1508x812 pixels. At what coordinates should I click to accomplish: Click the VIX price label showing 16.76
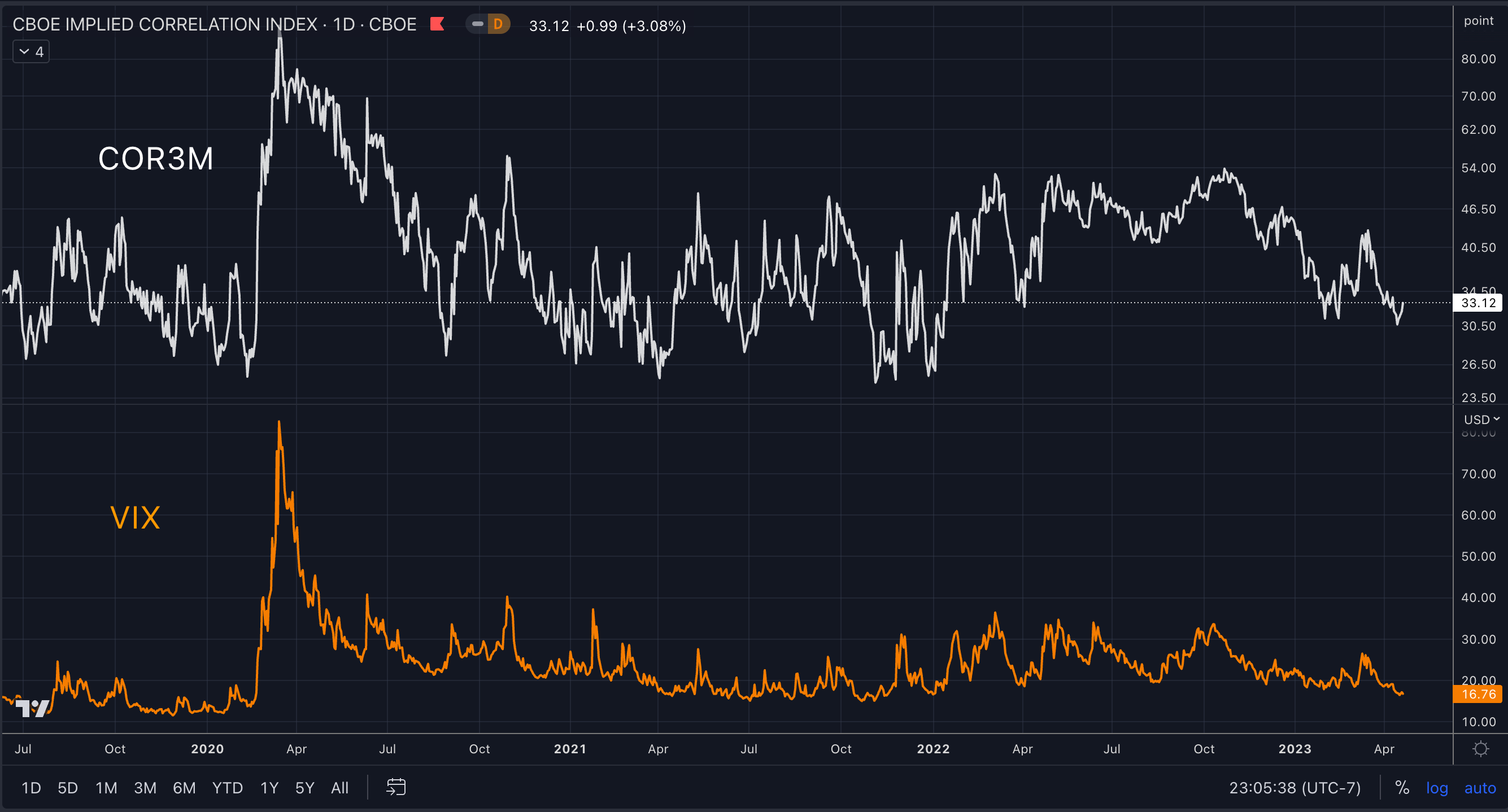1478,695
